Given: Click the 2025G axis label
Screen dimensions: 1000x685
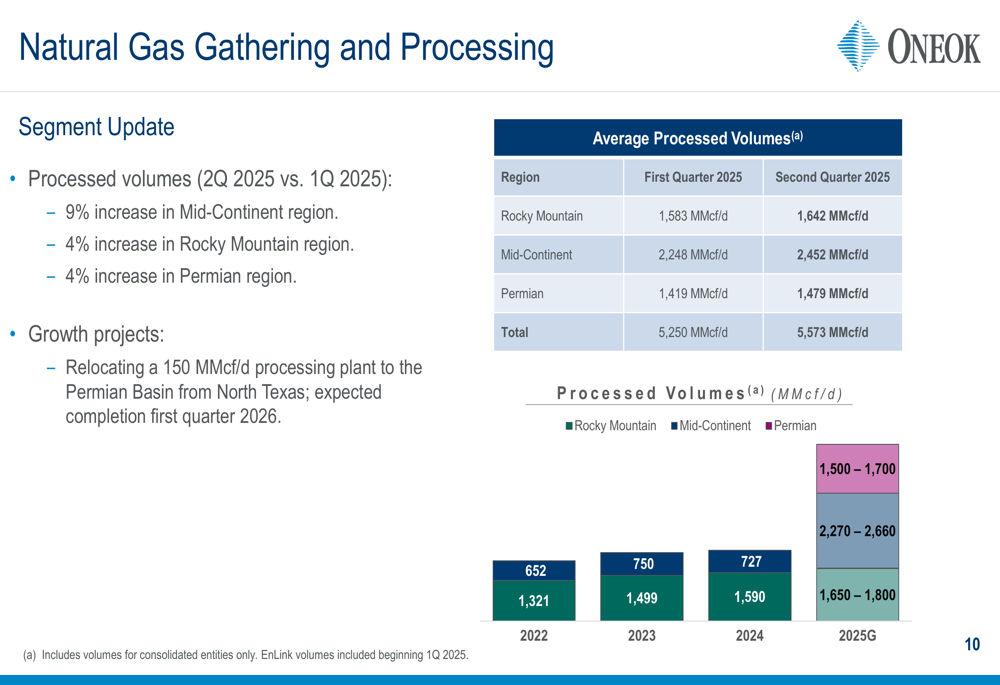Looking at the screenshot, I should [857, 636].
